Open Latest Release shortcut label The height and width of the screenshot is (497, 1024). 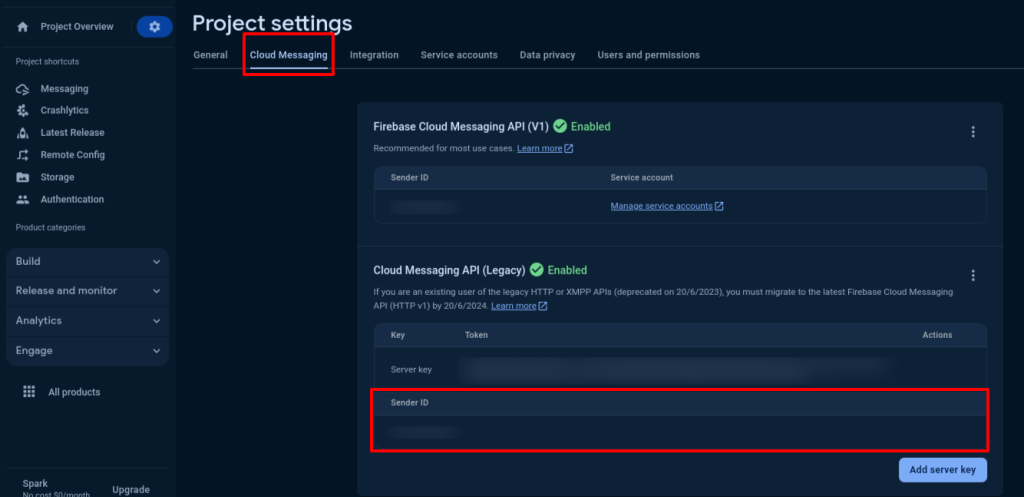click(x=72, y=133)
